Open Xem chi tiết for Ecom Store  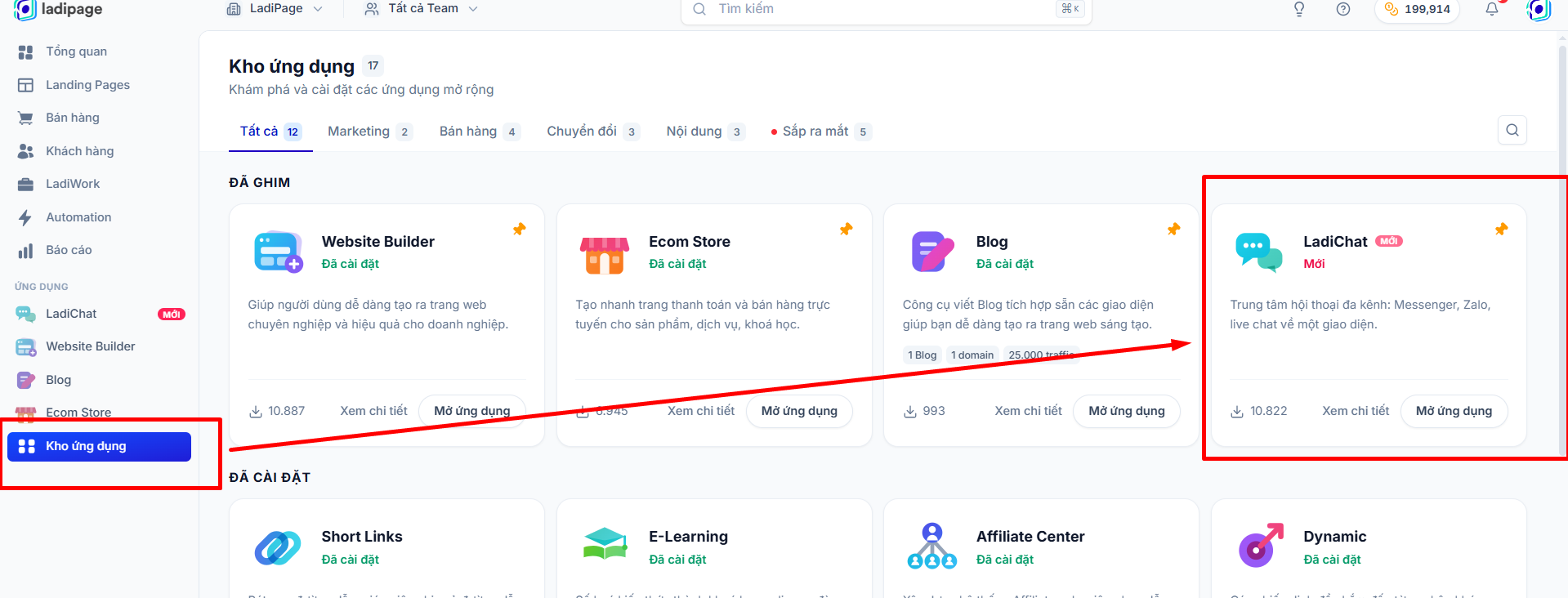(x=701, y=411)
